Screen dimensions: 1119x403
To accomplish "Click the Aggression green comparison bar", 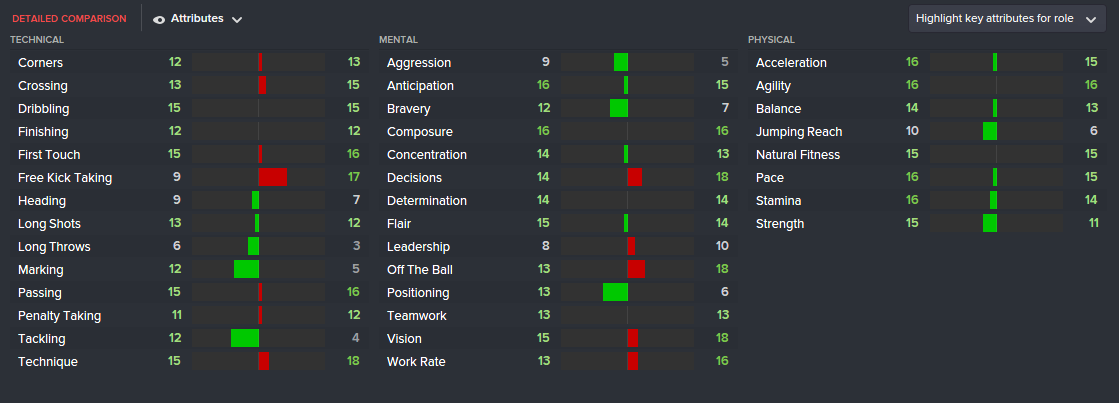I will tap(621, 62).
